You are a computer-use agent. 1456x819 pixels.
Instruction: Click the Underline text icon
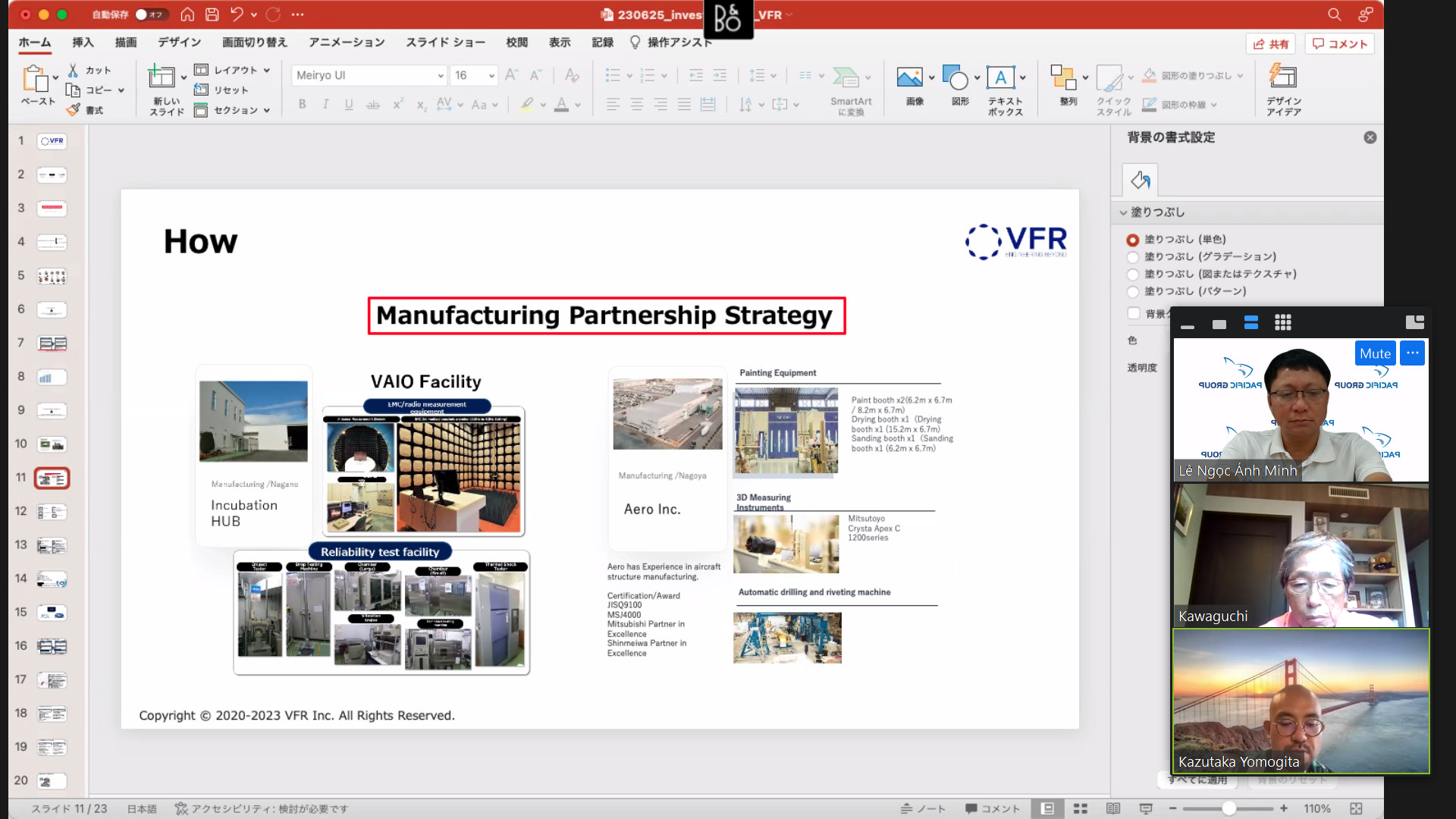pyautogui.click(x=349, y=105)
